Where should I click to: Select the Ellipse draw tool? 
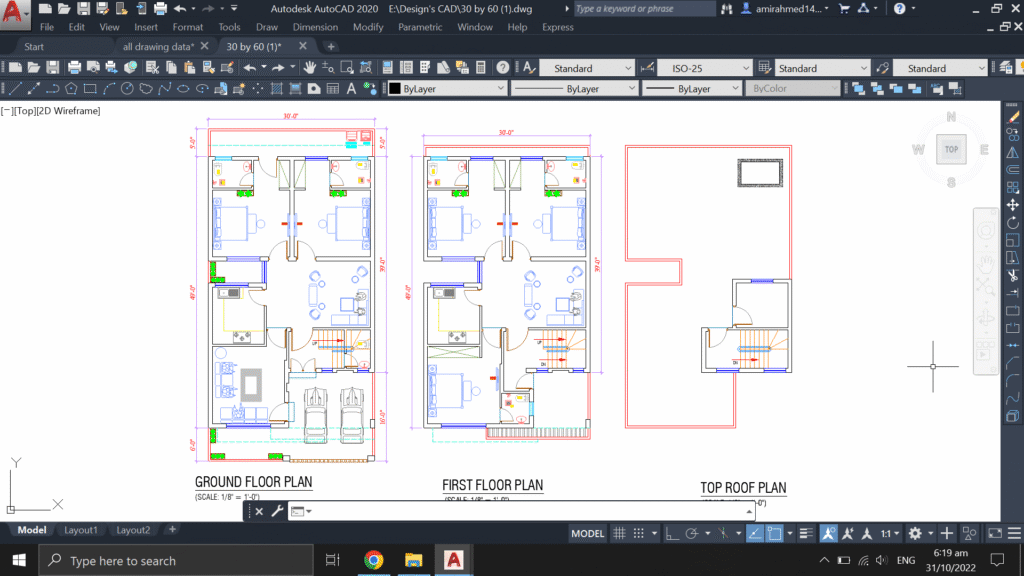point(184,89)
